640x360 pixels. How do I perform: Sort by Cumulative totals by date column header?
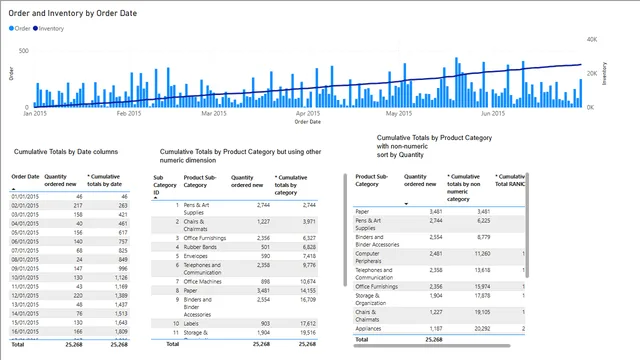coord(105,180)
